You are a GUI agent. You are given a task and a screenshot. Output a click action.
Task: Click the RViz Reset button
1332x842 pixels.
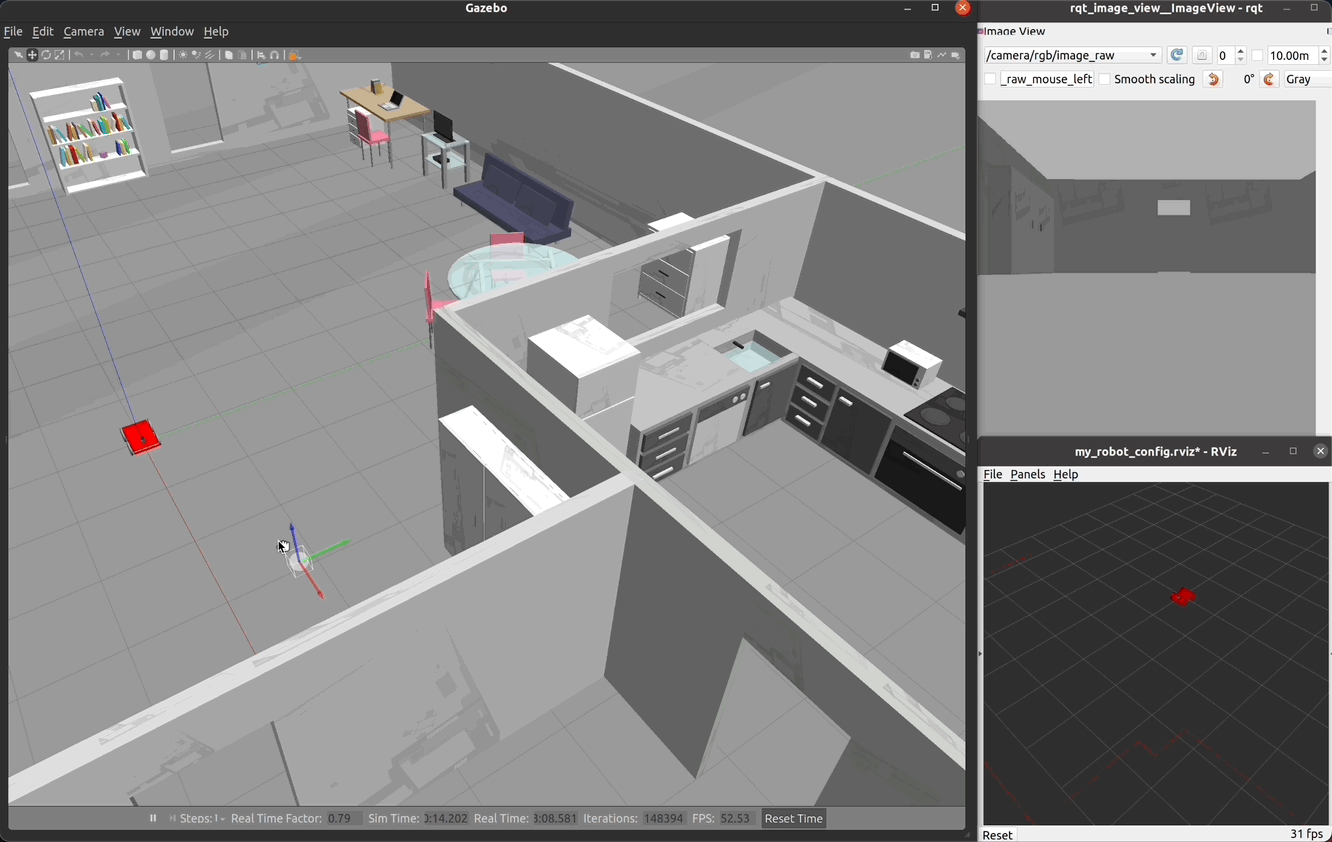pos(997,834)
